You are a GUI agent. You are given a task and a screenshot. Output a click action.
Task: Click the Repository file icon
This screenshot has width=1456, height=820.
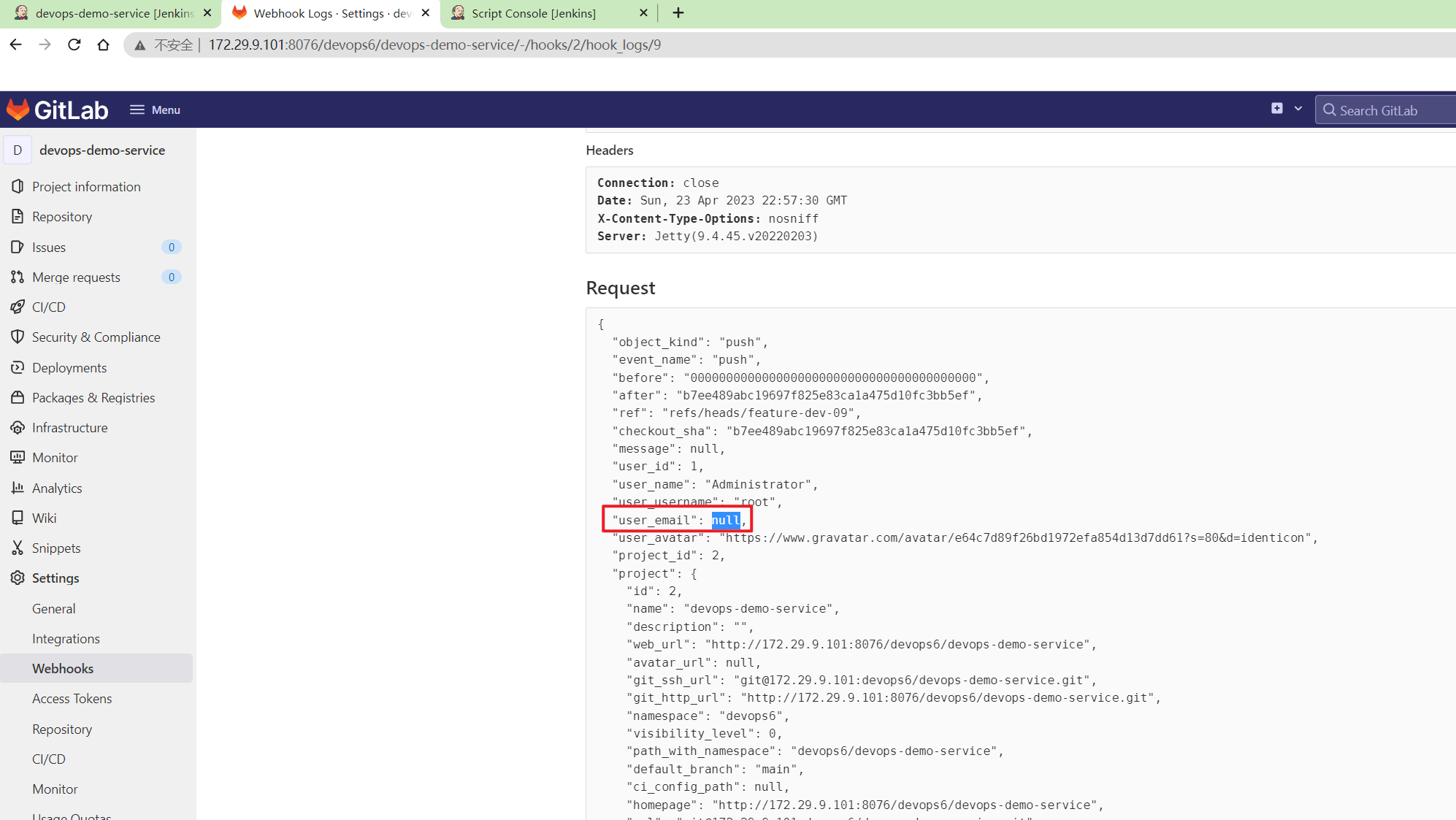[18, 216]
